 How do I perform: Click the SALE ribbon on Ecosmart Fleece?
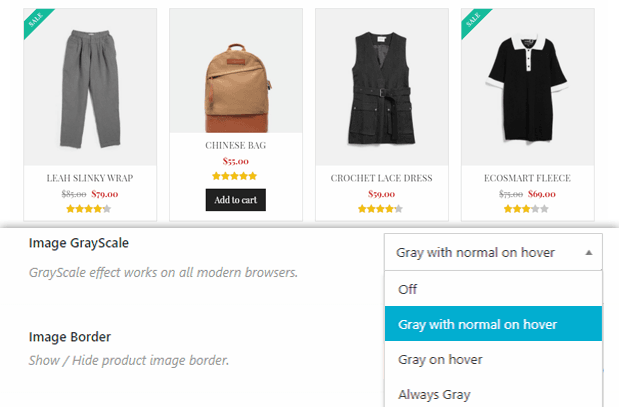474,21
